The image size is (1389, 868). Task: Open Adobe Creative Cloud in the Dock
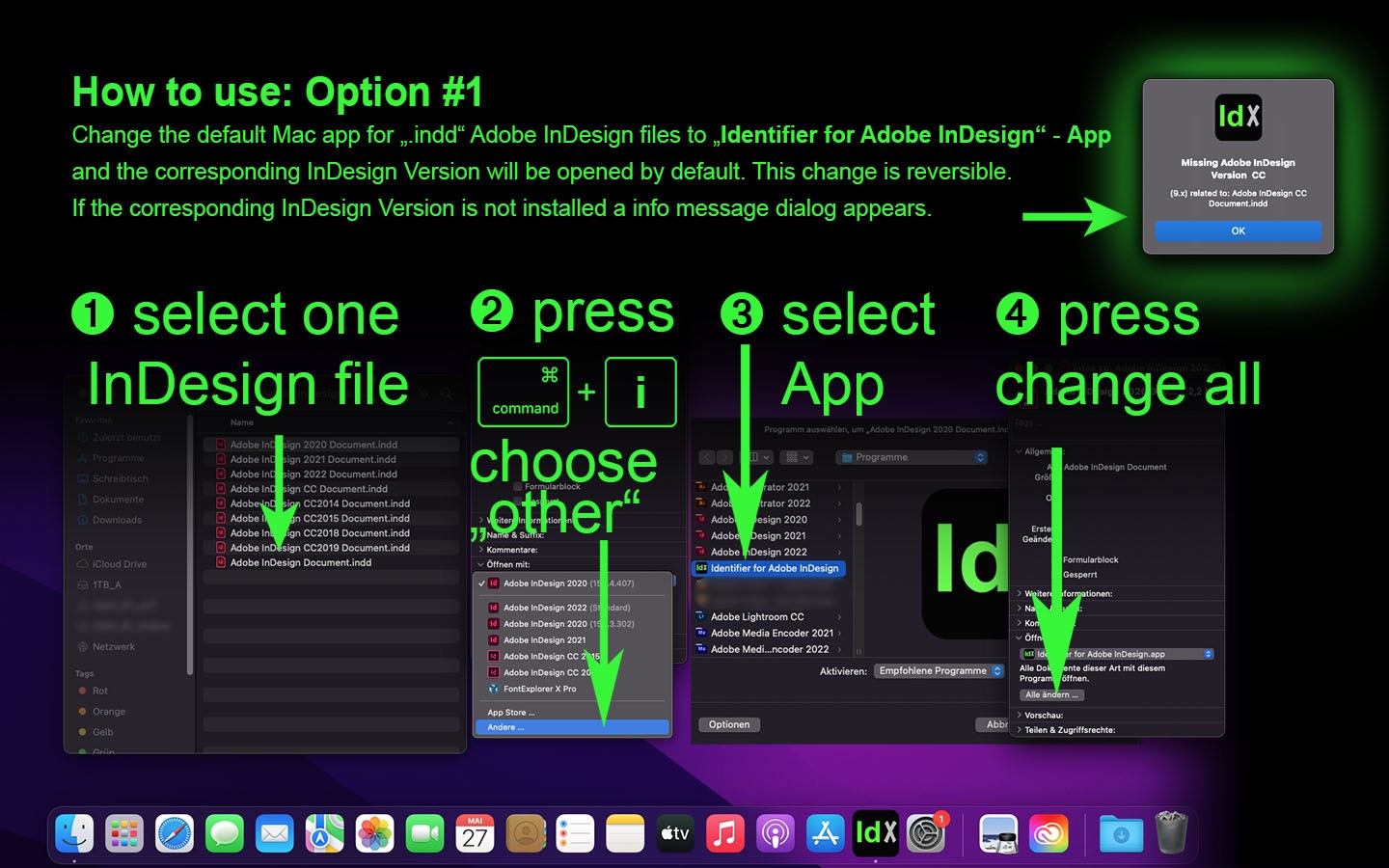[1049, 833]
